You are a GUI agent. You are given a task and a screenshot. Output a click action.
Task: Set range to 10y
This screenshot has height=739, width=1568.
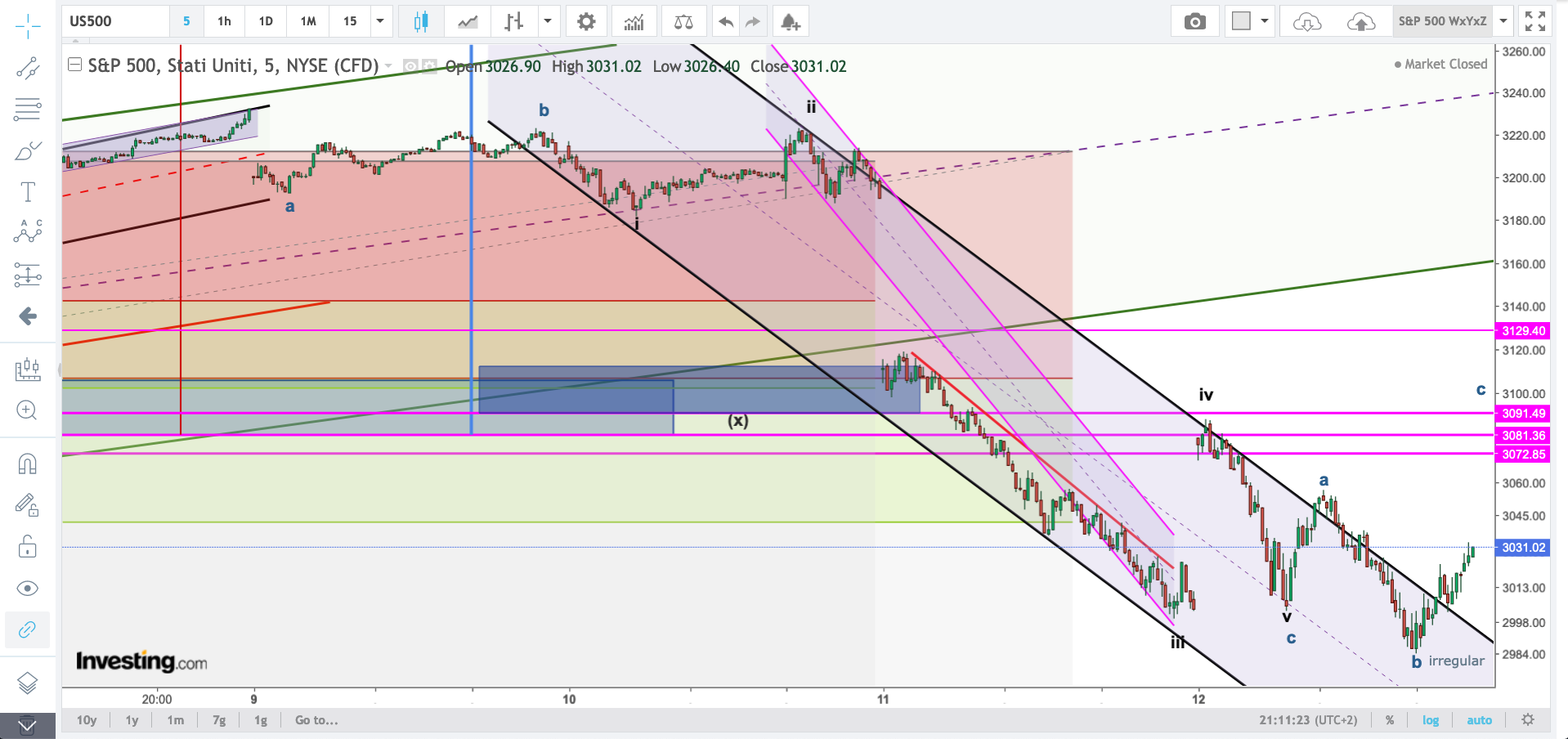click(x=87, y=720)
